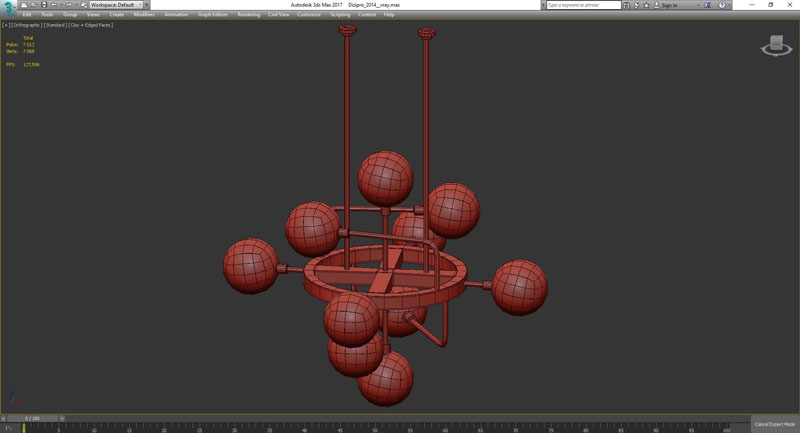Open the Sign In account dropdown

tap(671, 5)
